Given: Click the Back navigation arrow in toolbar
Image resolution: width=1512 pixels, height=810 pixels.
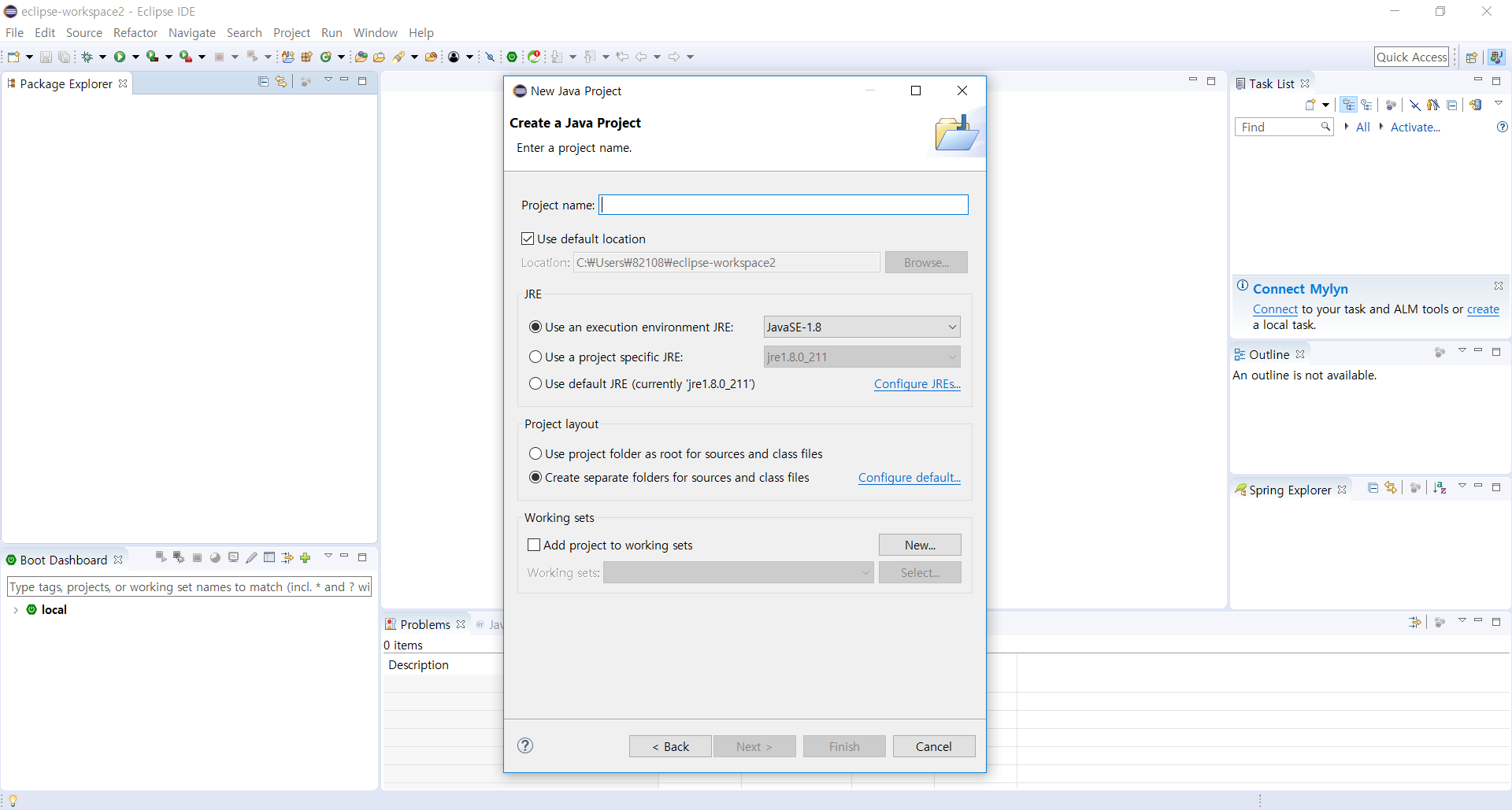Looking at the screenshot, I should [x=641, y=57].
